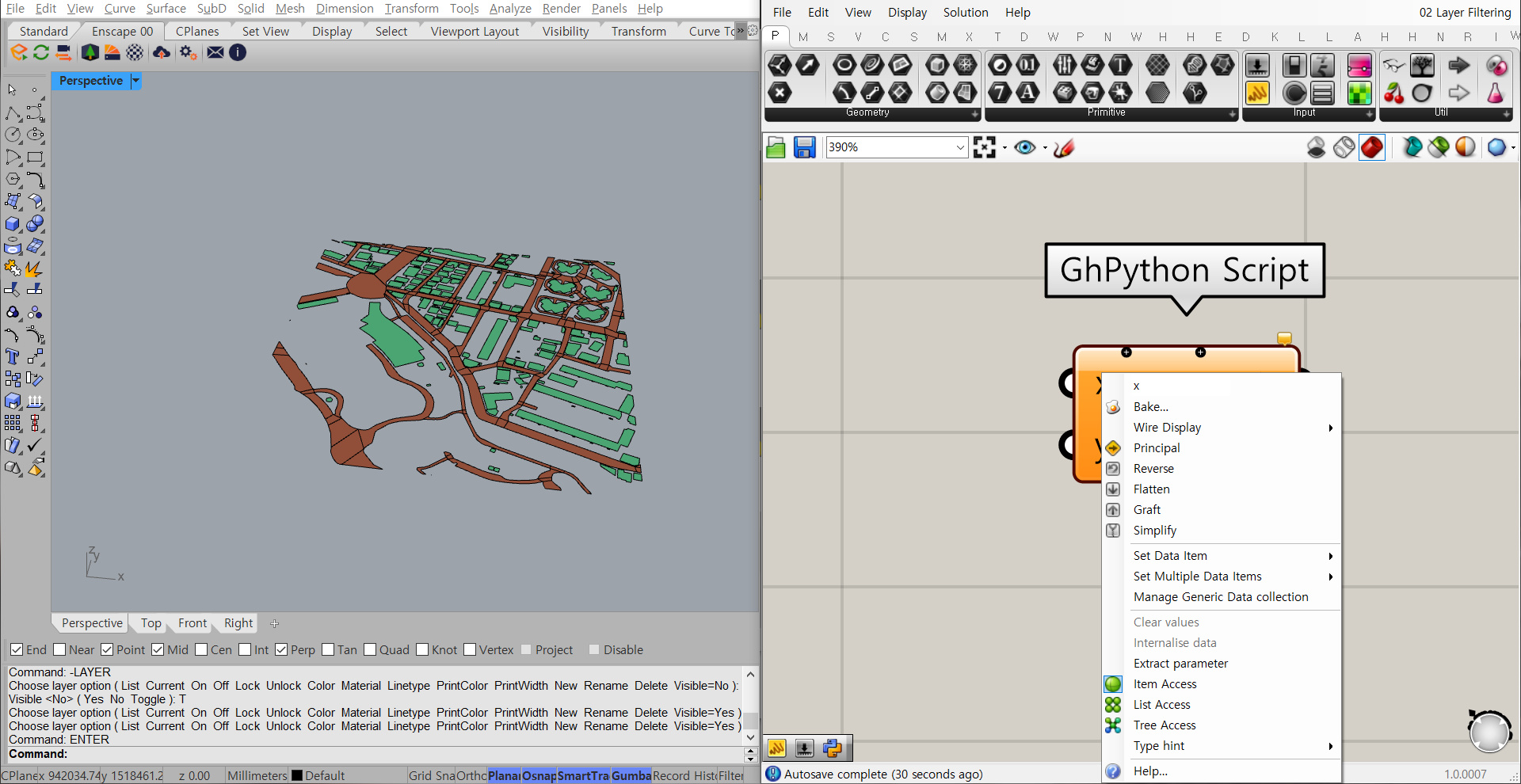Viewport: 1521px width, 784px height.
Task: Select the Circle parameter in Geometry panel
Action: pos(844,65)
